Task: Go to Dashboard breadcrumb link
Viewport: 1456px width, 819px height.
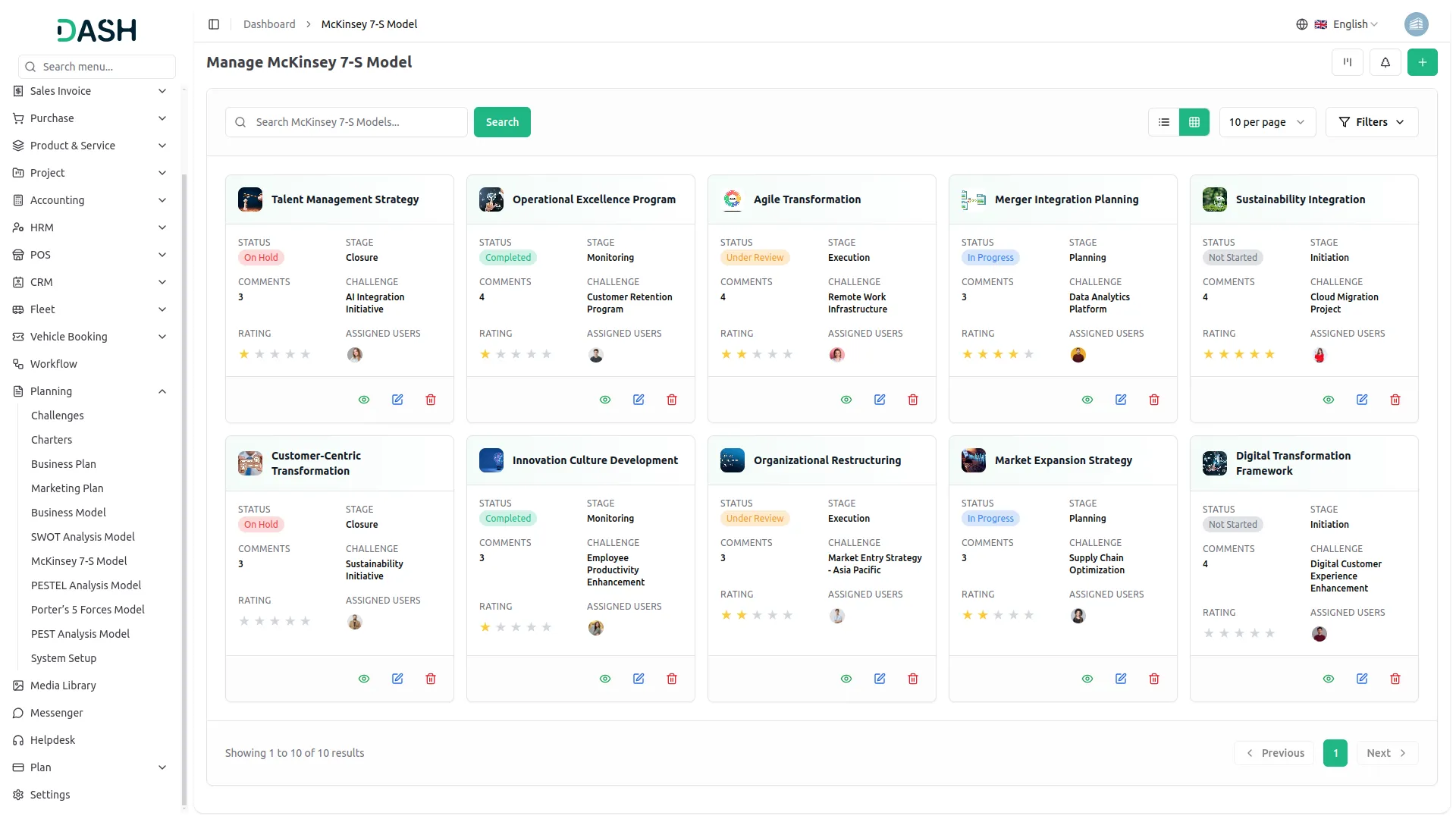Action: (x=269, y=24)
